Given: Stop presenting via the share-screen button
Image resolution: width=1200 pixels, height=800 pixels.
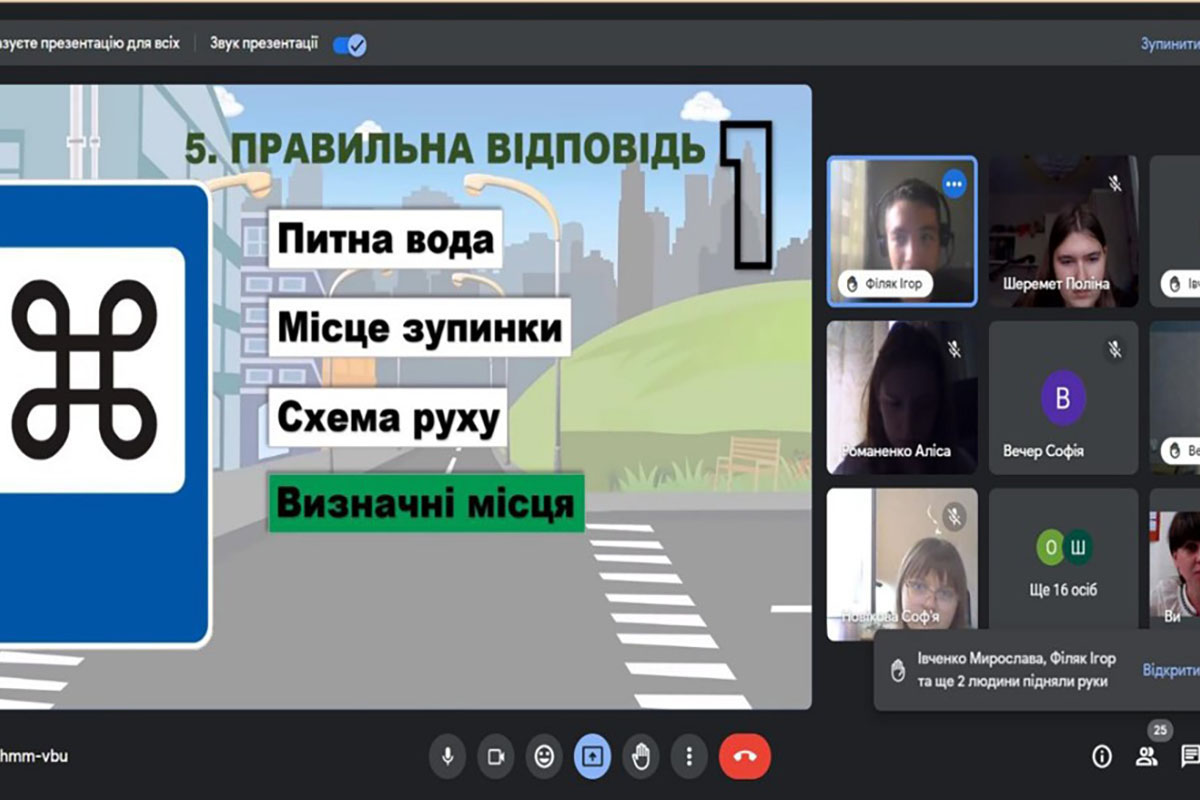Looking at the screenshot, I should [x=592, y=756].
